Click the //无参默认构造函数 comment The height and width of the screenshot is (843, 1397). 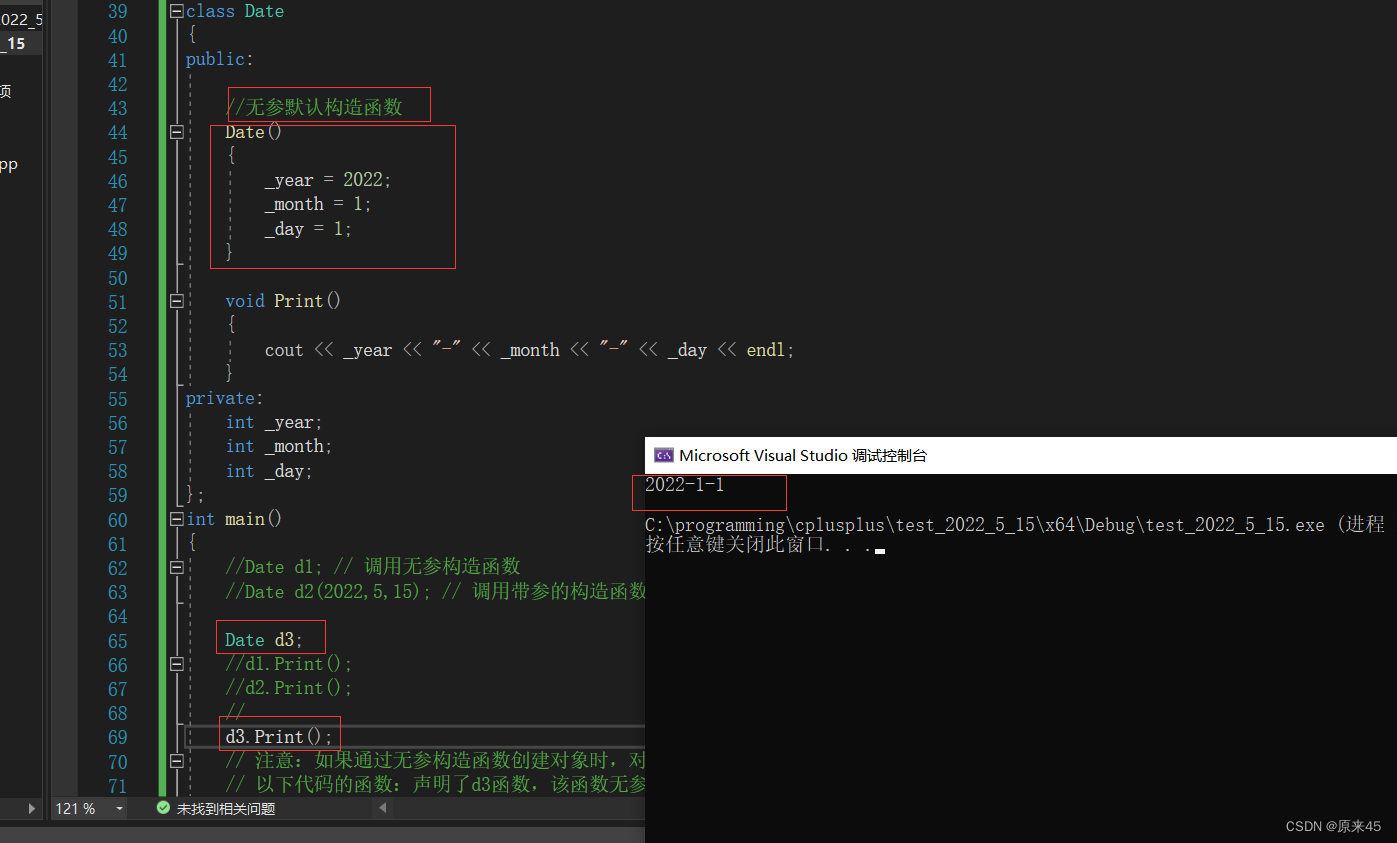(x=314, y=107)
